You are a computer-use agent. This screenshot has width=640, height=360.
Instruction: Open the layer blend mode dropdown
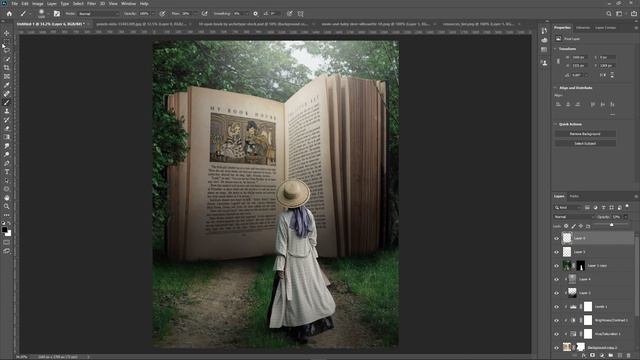click(x=573, y=217)
